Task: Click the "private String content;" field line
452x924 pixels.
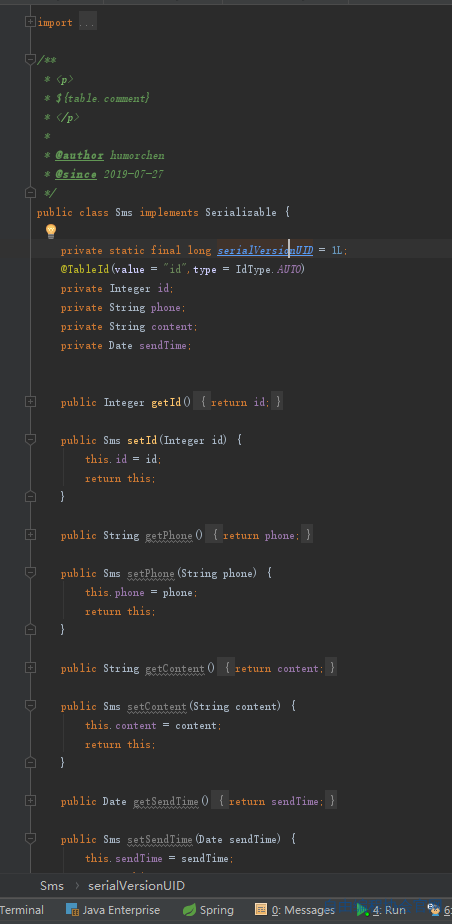Action: (x=129, y=326)
